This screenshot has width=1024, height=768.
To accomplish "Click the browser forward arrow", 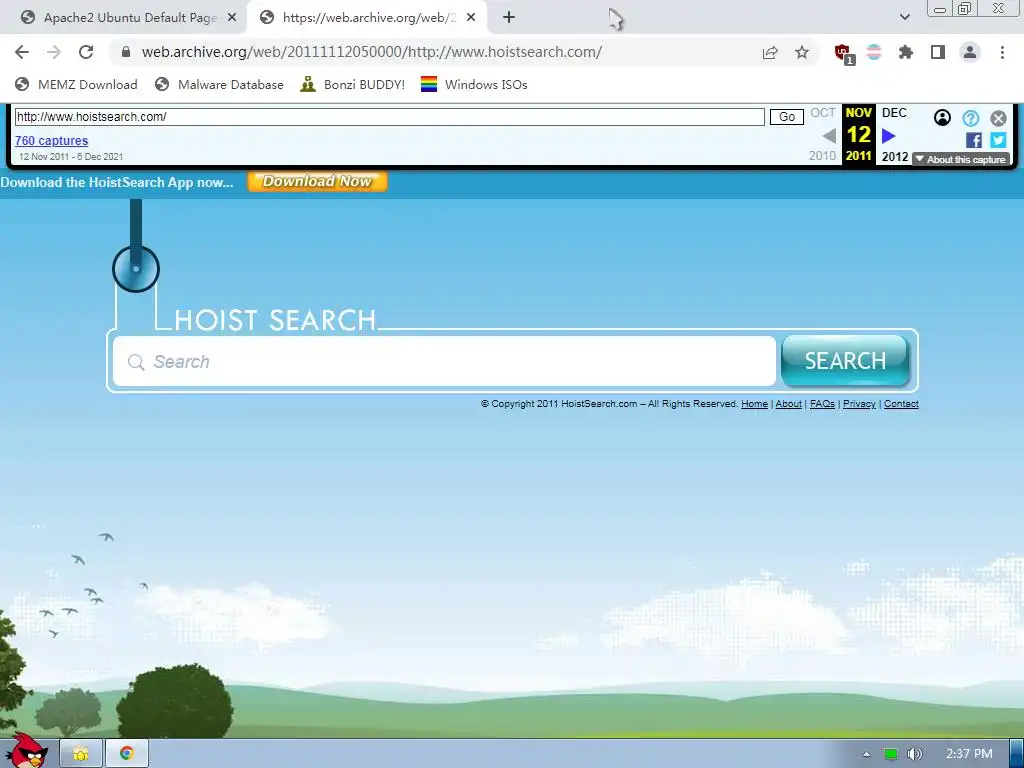I will click(54, 52).
